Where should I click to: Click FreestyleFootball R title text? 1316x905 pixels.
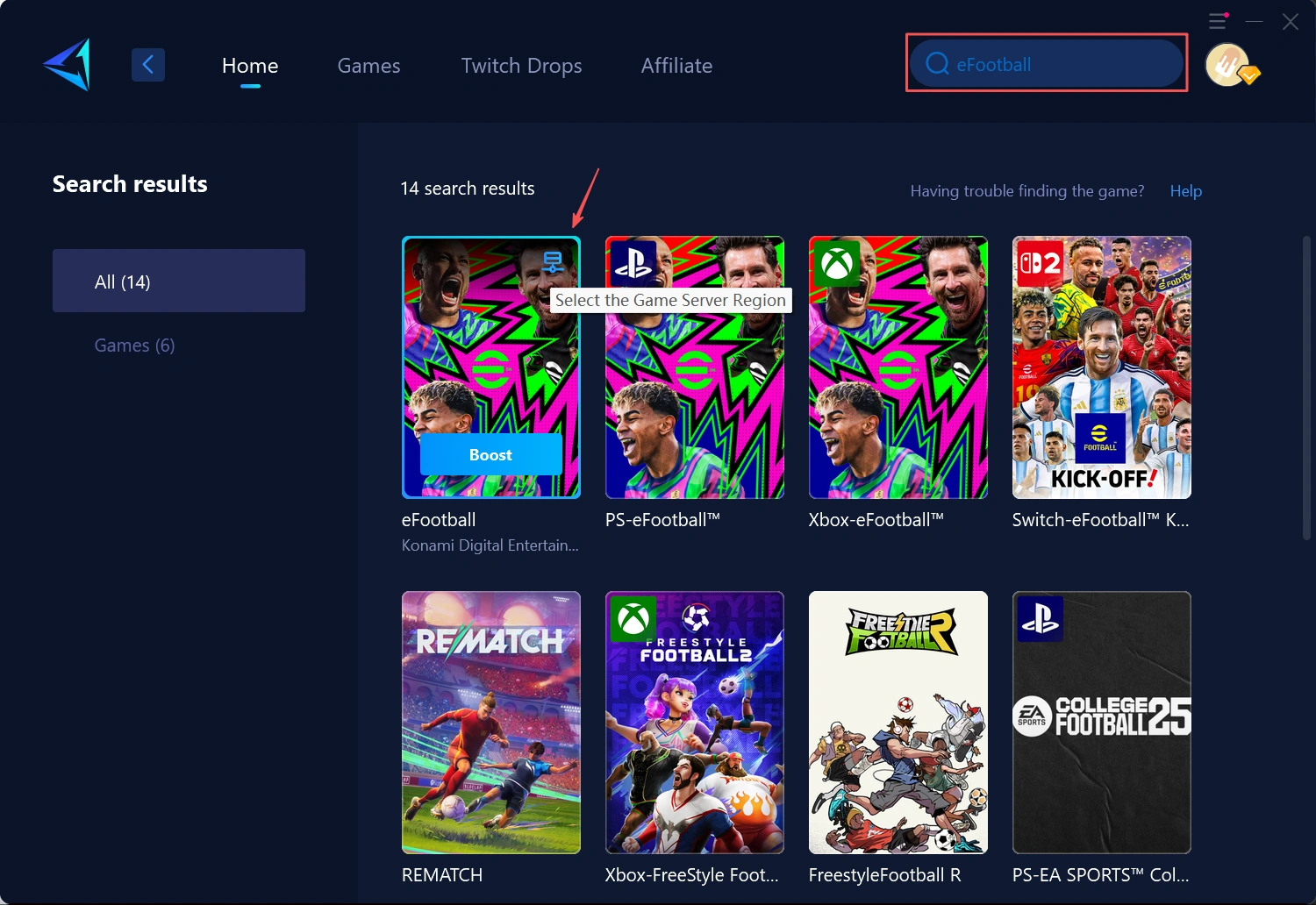tap(885, 875)
